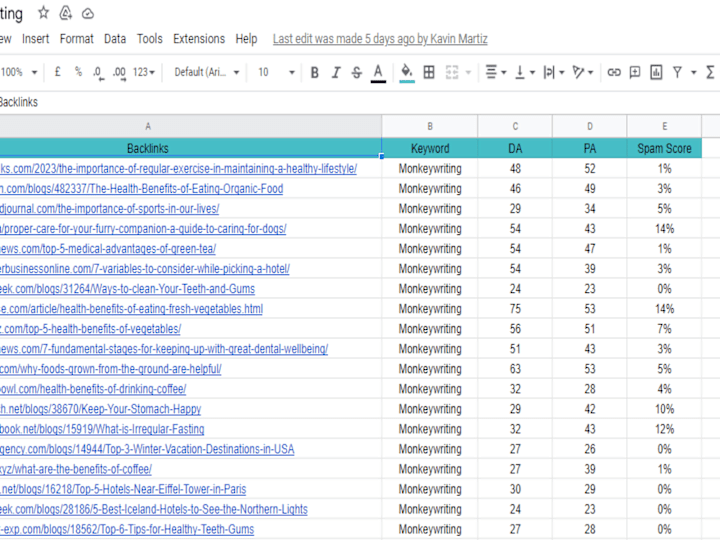Insert chart icon

click(x=656, y=72)
